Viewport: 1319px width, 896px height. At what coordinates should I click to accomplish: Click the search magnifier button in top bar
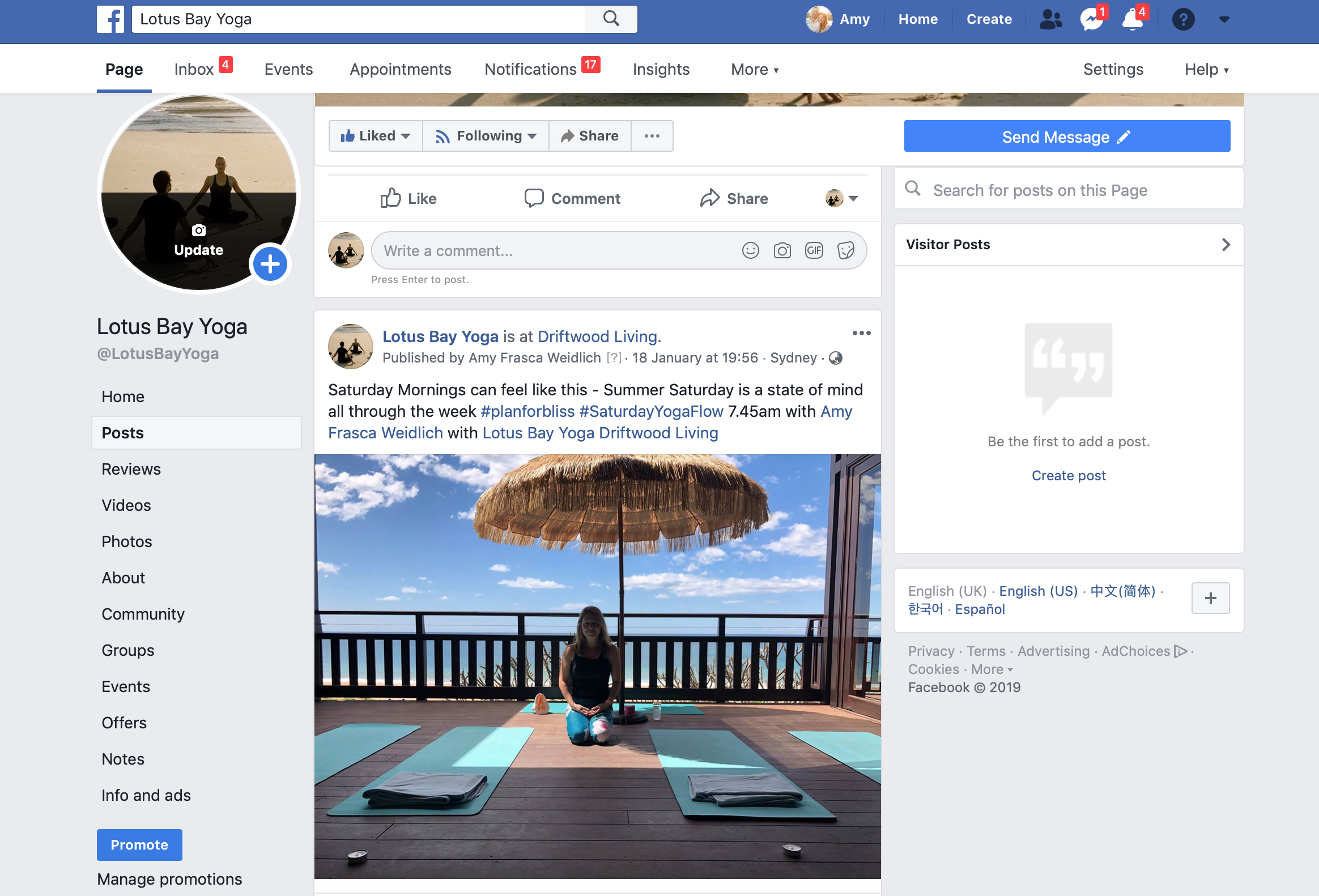click(x=611, y=19)
